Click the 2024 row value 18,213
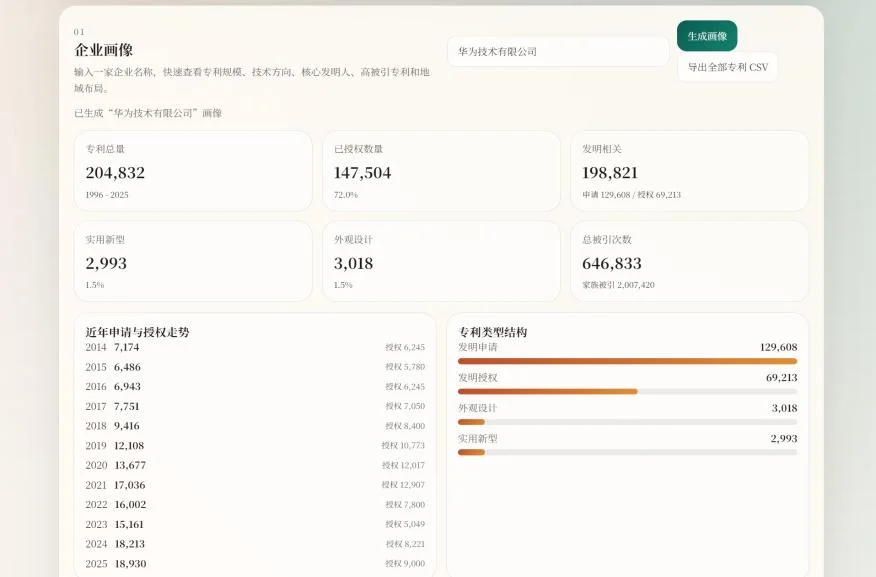The width and height of the screenshot is (876, 577). pos(129,544)
